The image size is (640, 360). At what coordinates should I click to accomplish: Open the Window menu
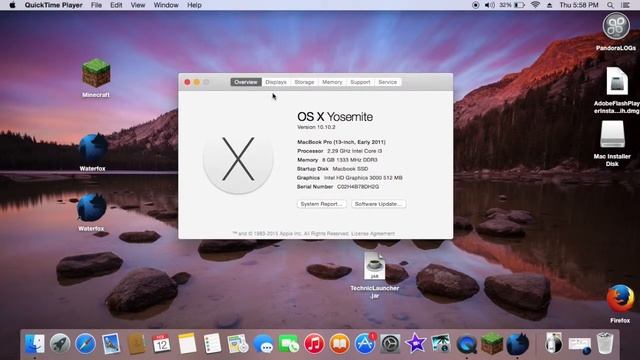pos(166,5)
